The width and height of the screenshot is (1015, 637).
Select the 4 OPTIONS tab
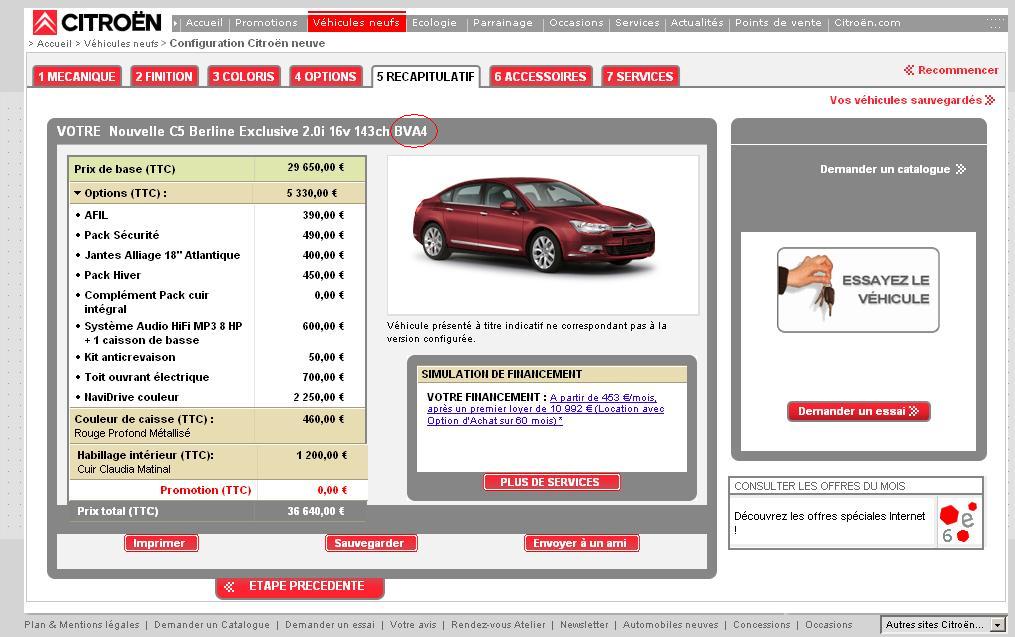click(325, 76)
